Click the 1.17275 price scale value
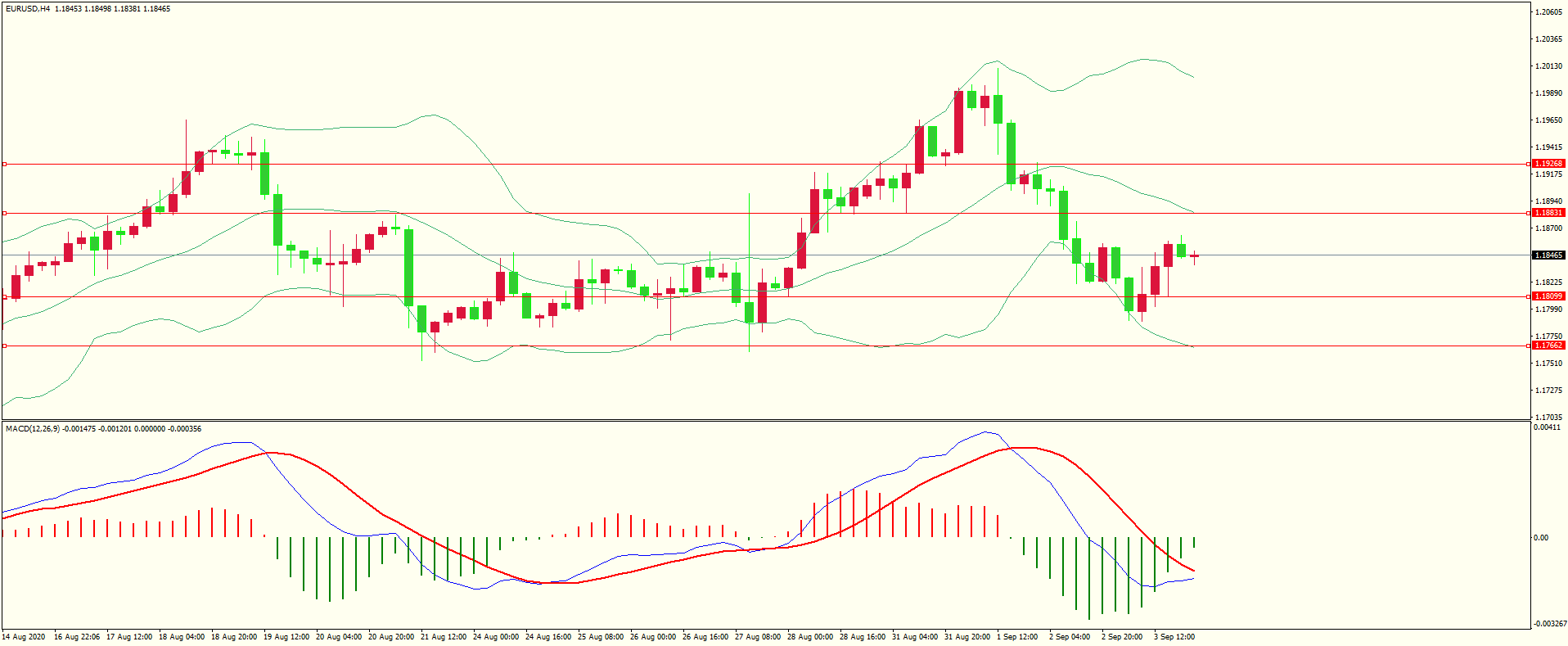The height and width of the screenshot is (646, 1568). (x=1548, y=391)
